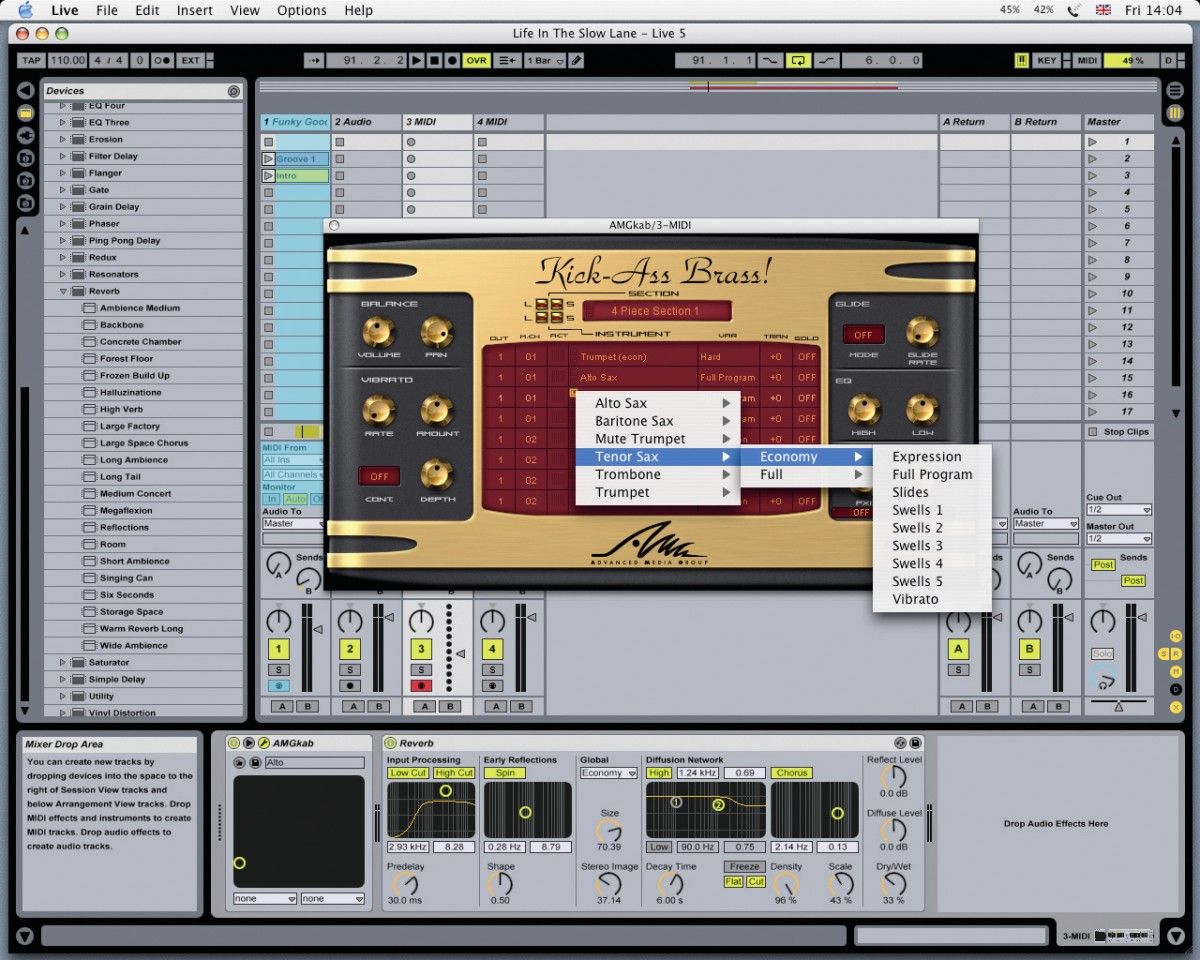Launch the Intro clip on track 1
This screenshot has width=1200, height=960.
pyautogui.click(x=268, y=176)
